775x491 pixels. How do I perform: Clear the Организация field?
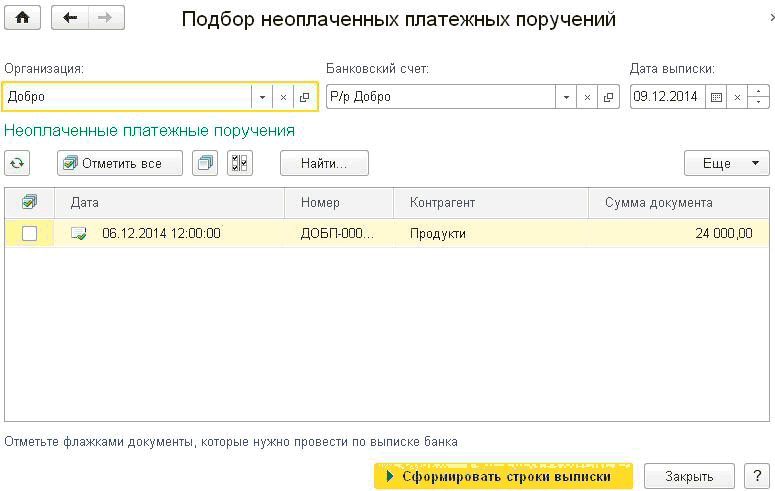(x=283, y=97)
